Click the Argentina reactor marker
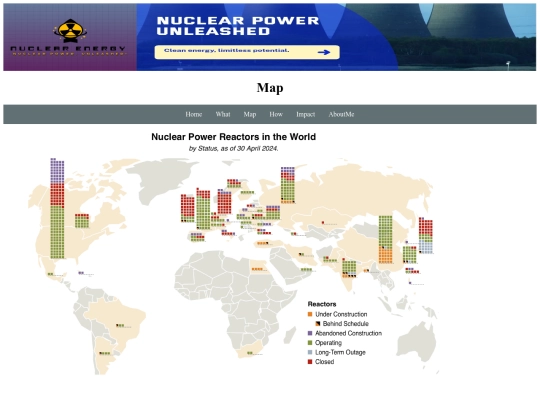This screenshot has width=540, height=405. [x=105, y=353]
